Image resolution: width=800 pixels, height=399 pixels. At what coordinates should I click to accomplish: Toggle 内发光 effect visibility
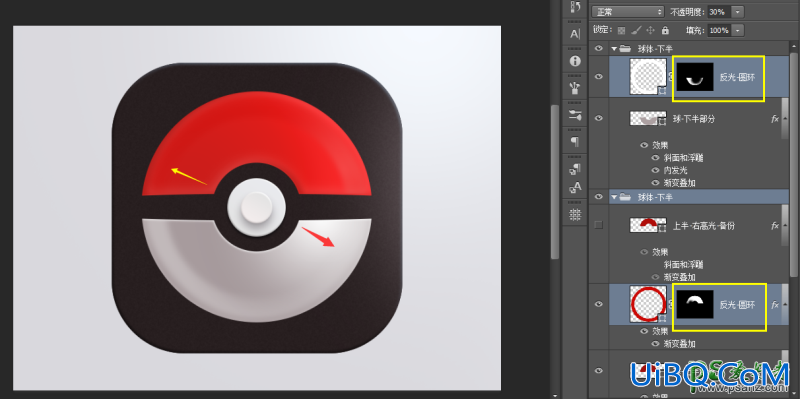point(656,170)
